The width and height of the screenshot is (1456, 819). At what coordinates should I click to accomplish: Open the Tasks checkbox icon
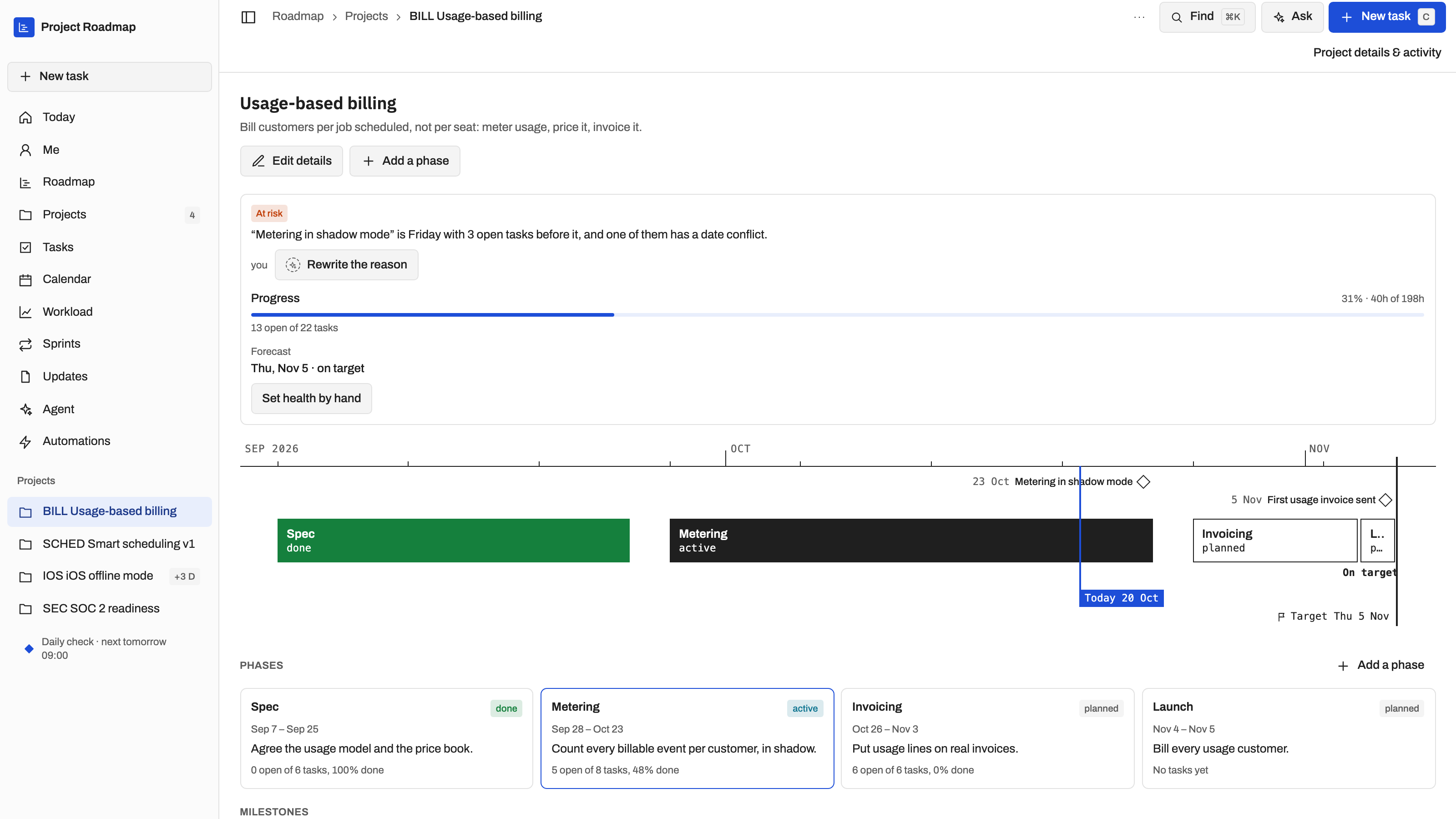[25, 247]
